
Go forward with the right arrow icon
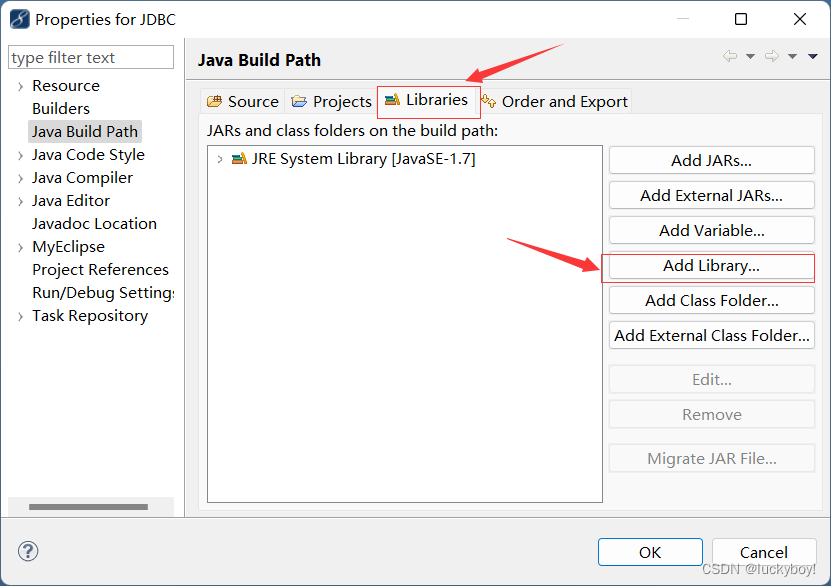click(772, 56)
